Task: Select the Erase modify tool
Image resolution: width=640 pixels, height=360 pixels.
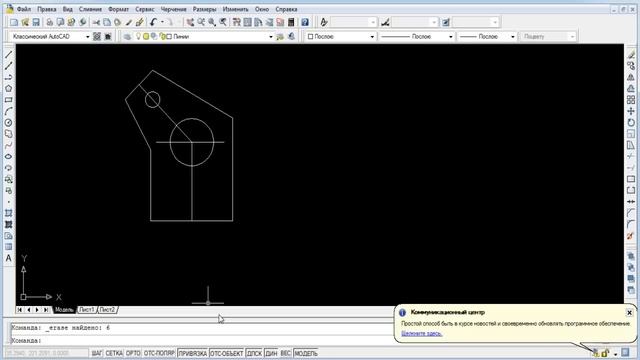Action: click(631, 54)
